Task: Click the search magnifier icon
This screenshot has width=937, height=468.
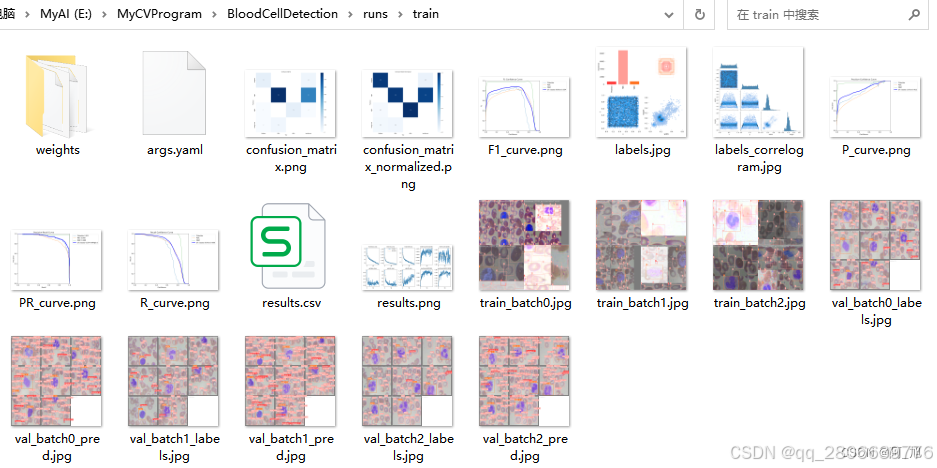Action: click(x=914, y=14)
